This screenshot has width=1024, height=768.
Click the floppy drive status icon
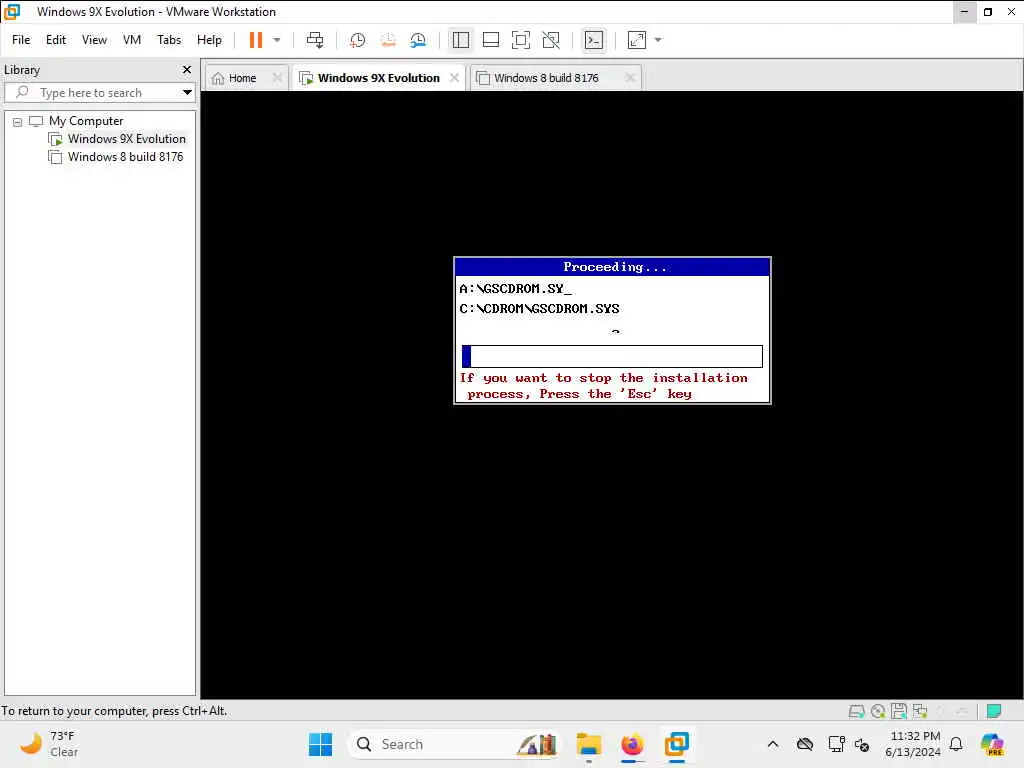(x=899, y=711)
